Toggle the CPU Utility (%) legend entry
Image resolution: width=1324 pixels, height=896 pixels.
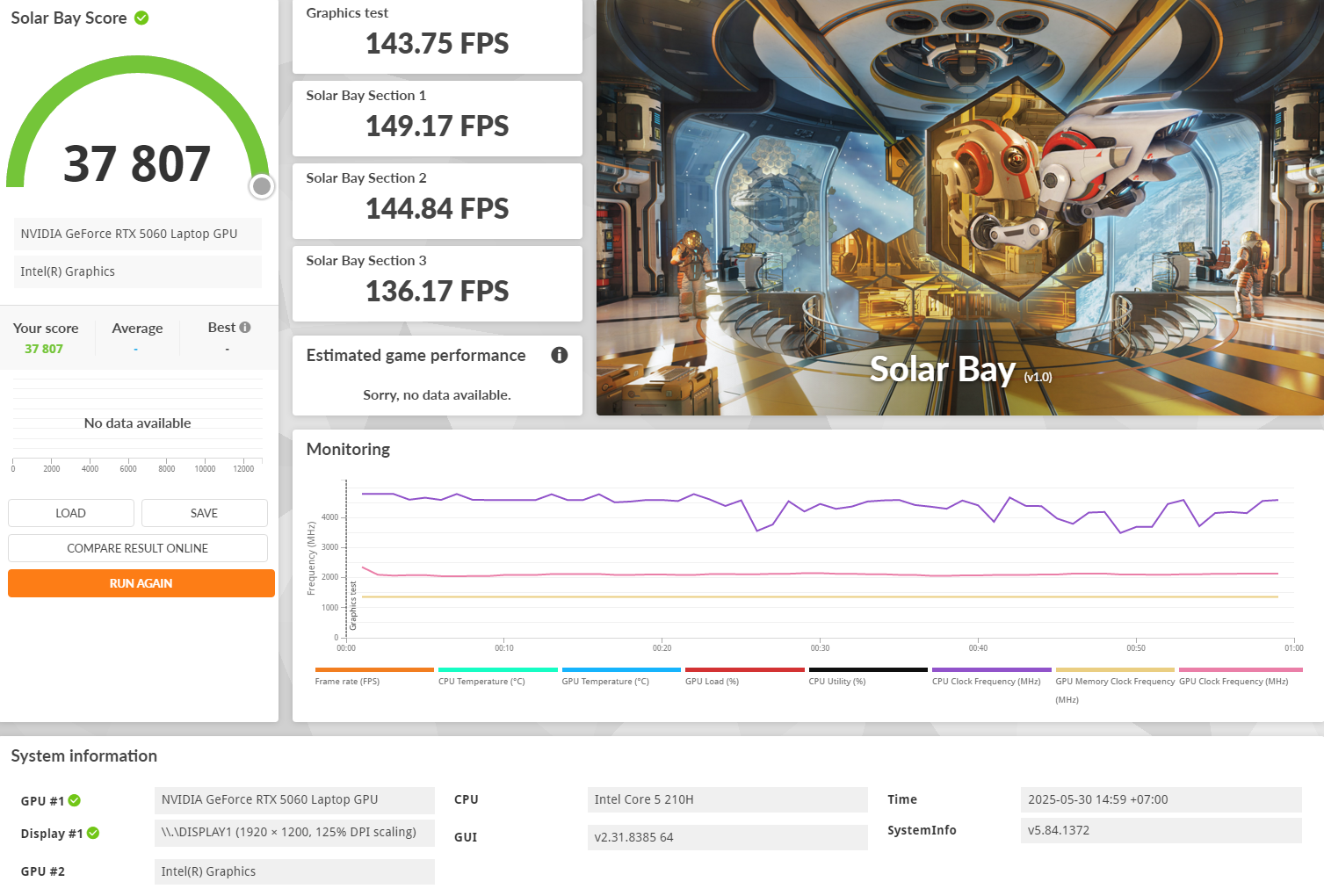tap(868, 676)
